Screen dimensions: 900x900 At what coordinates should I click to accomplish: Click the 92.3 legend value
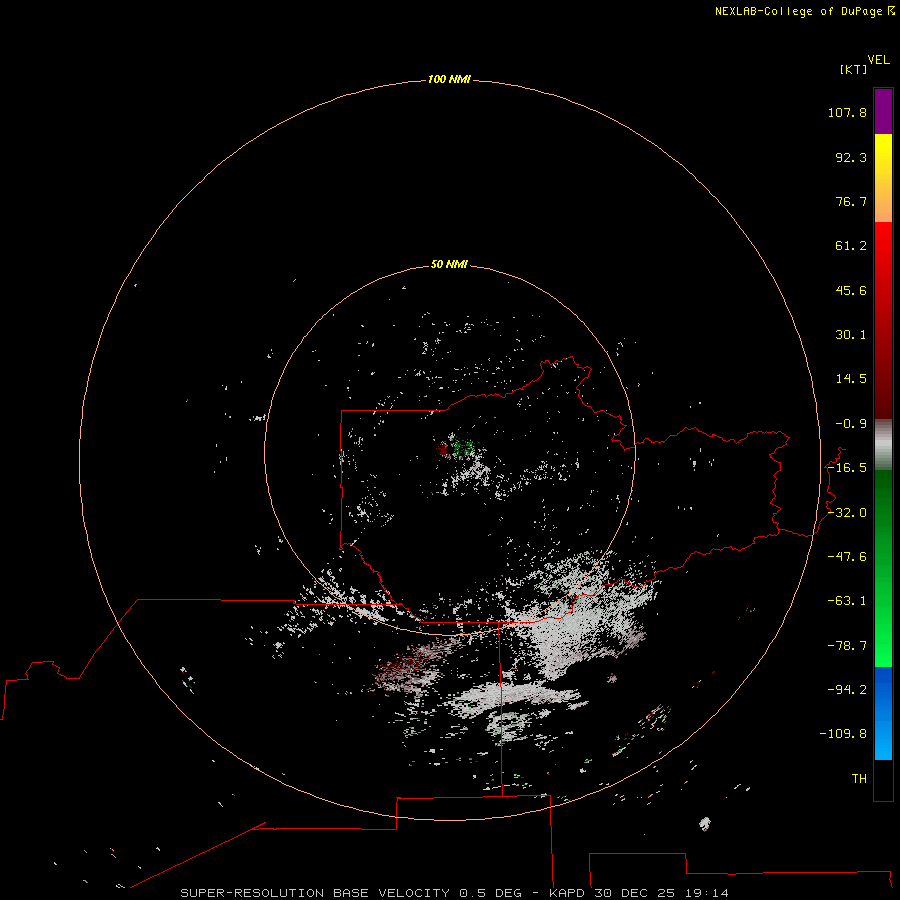coord(851,157)
